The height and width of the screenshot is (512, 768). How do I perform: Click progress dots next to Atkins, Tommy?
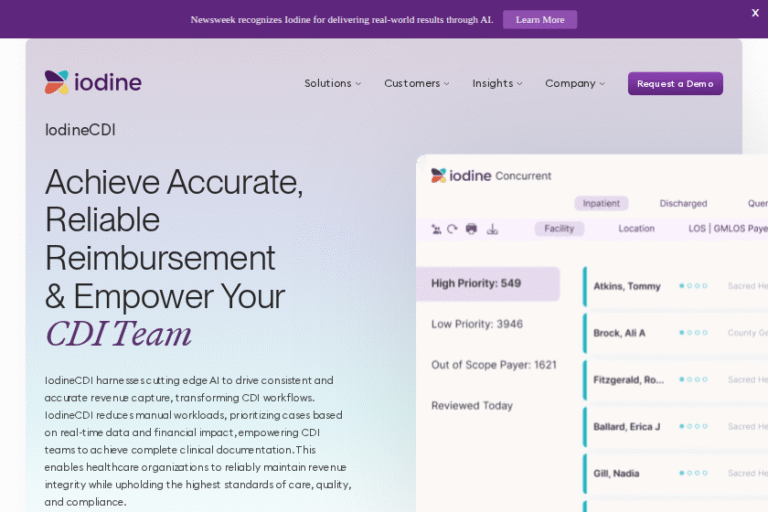pyautogui.click(x=693, y=286)
